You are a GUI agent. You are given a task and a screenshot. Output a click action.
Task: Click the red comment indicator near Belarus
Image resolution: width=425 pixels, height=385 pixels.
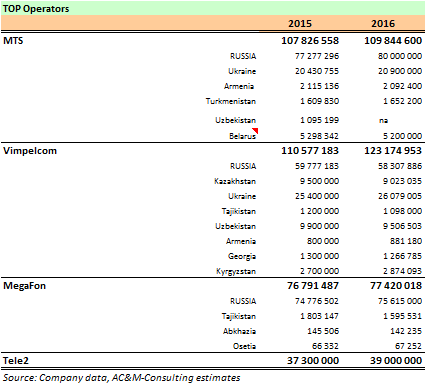pyautogui.click(x=256, y=130)
